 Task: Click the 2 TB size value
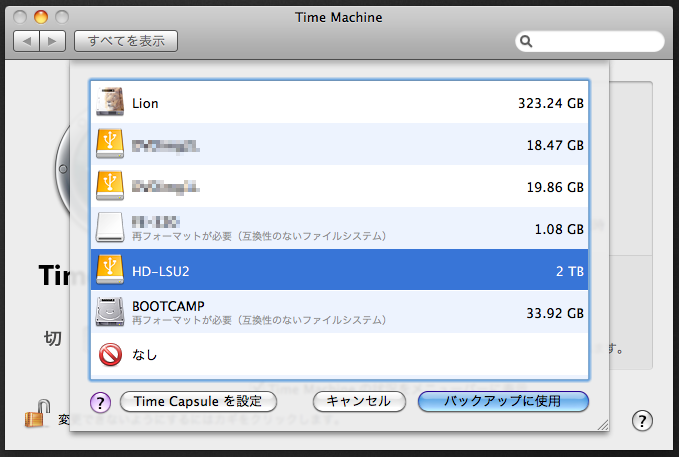click(x=570, y=271)
